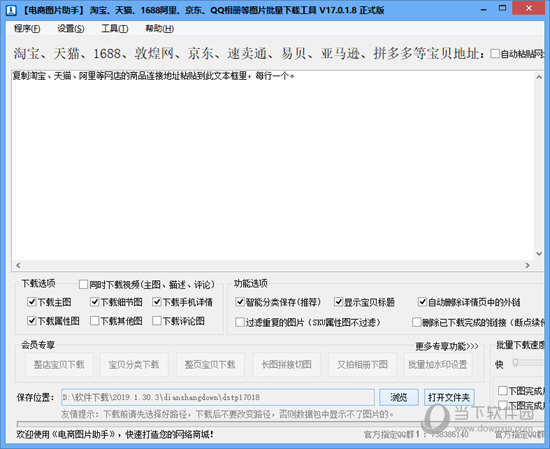Click the 又拍相册下图 button
This screenshot has height=449, width=550.
[x=362, y=365]
